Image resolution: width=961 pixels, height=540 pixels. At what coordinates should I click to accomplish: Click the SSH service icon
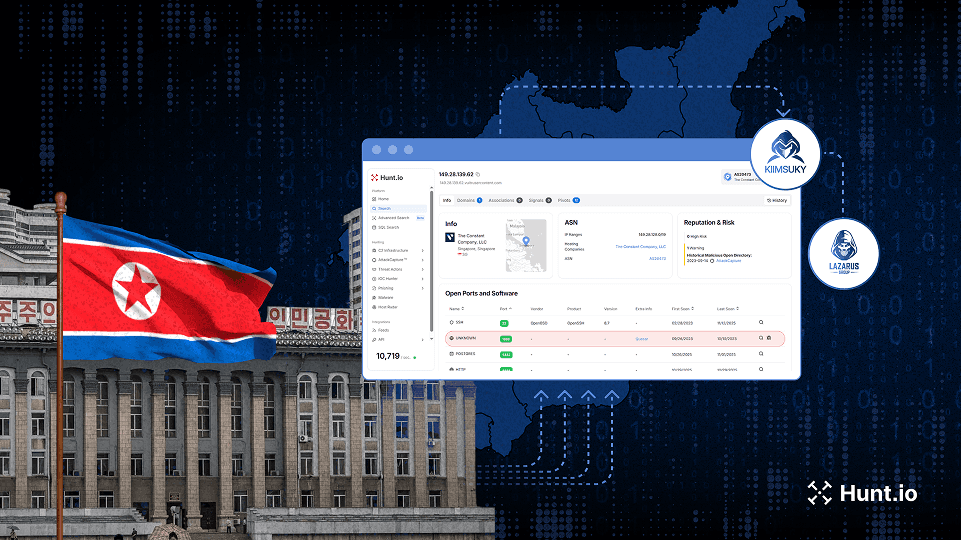[x=452, y=322]
